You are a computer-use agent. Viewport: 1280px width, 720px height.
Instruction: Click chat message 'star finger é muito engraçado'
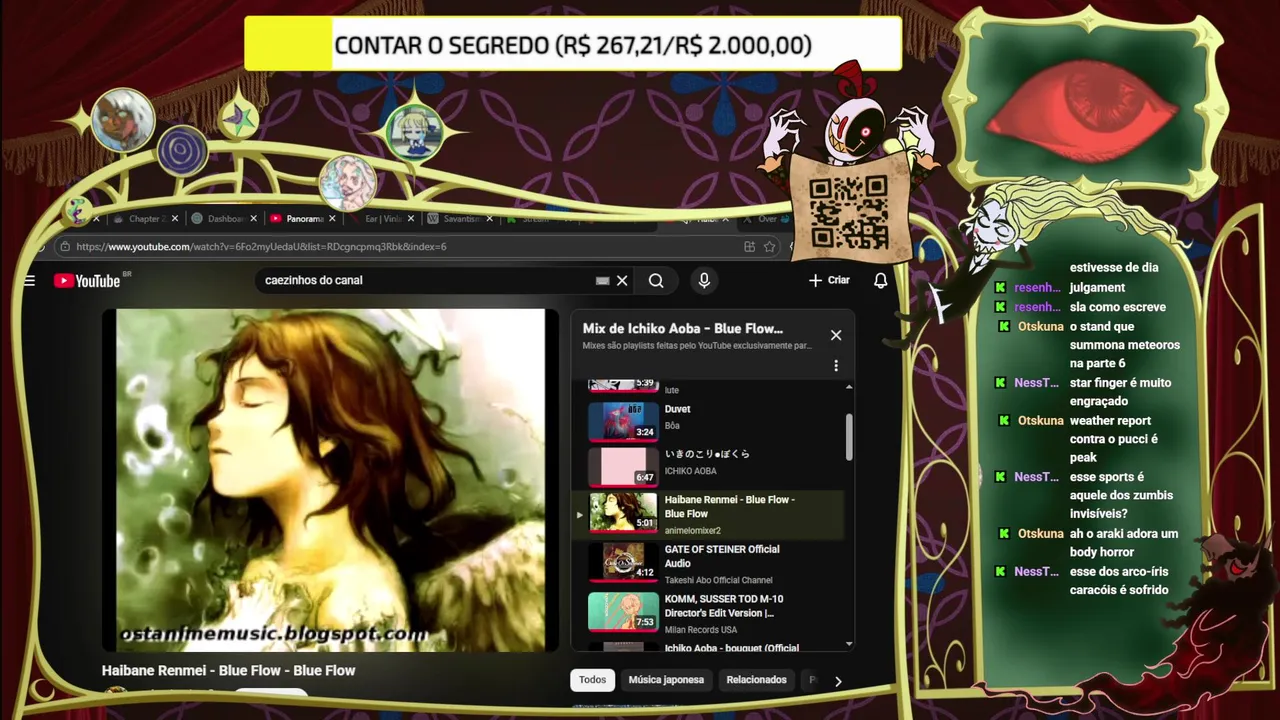tap(1120, 392)
